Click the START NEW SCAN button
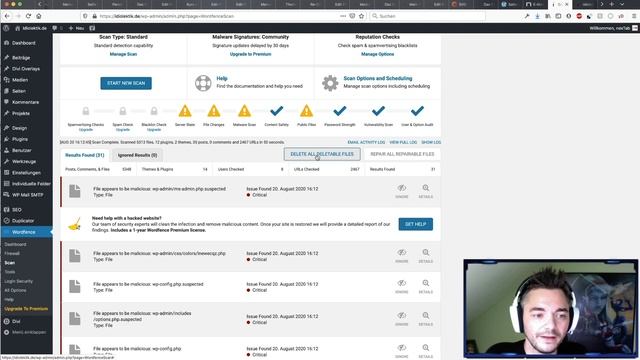The width and height of the screenshot is (640, 360). [x=126, y=83]
